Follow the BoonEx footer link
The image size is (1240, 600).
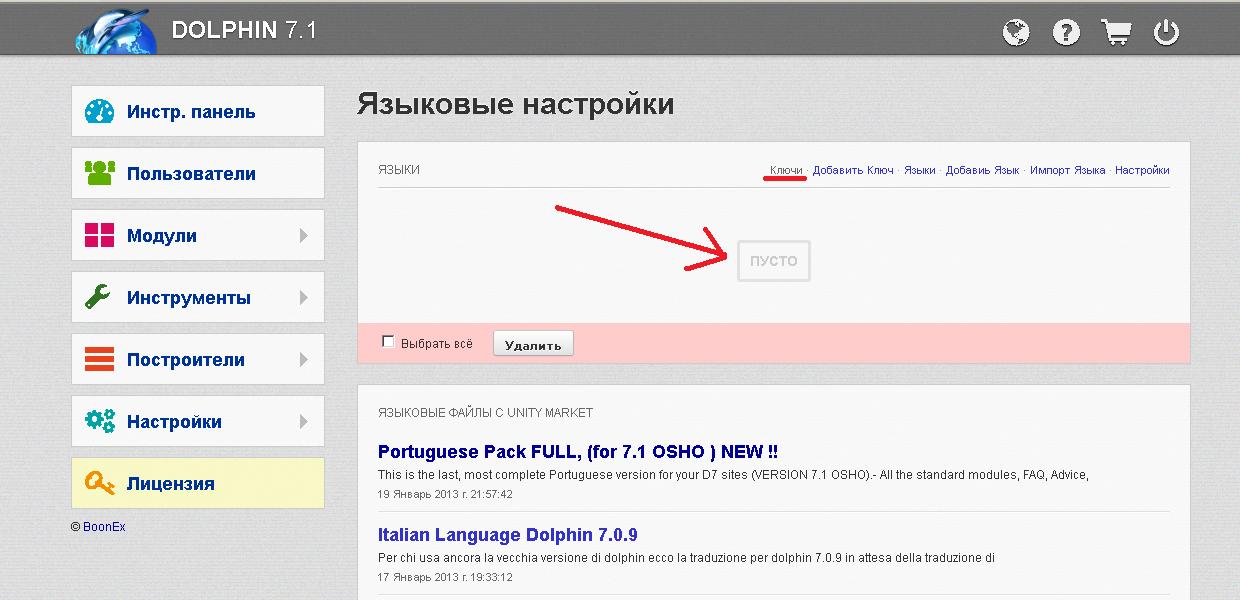(104, 526)
